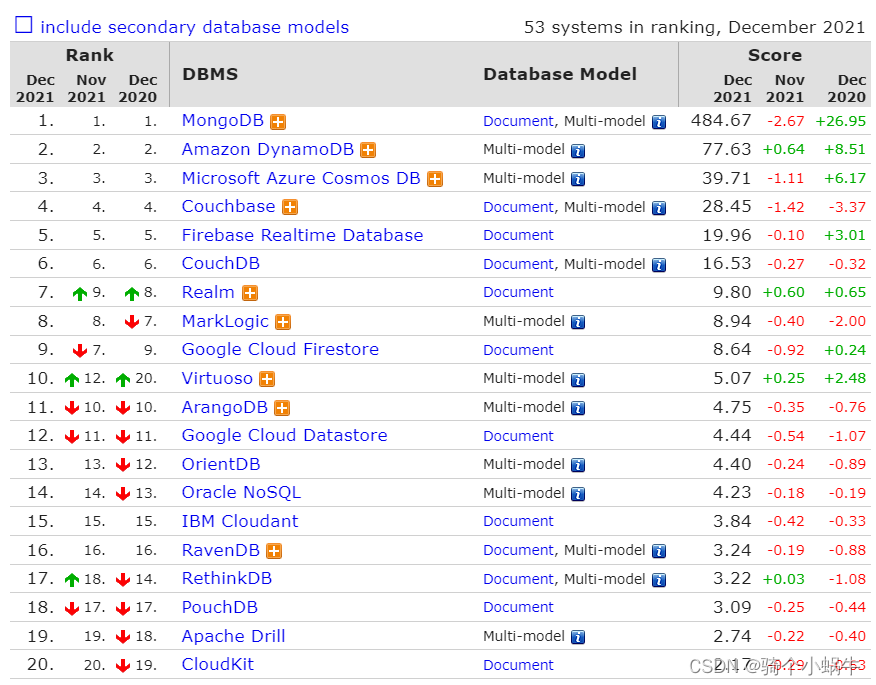Click the DBMS column header

click(x=210, y=74)
